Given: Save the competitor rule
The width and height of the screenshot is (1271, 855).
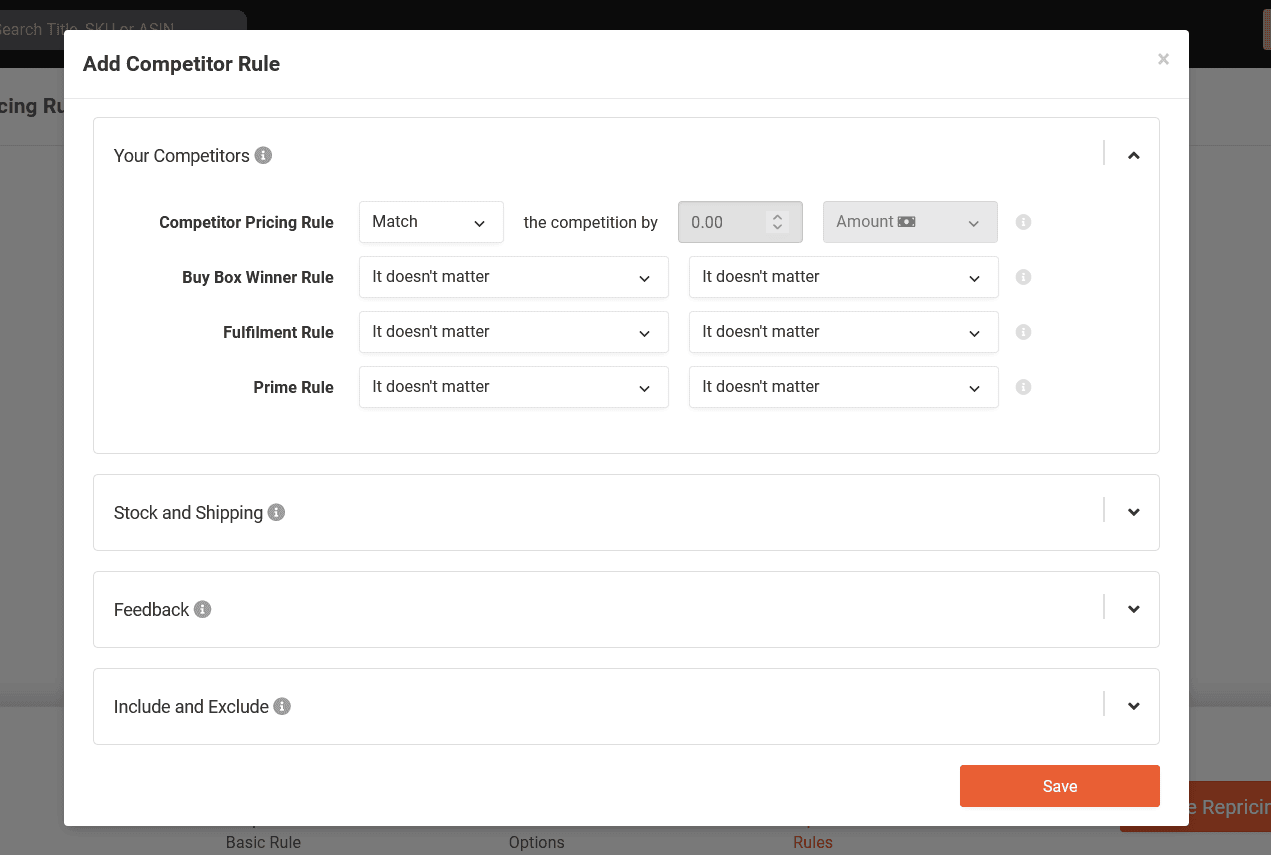Looking at the screenshot, I should 1059,786.
